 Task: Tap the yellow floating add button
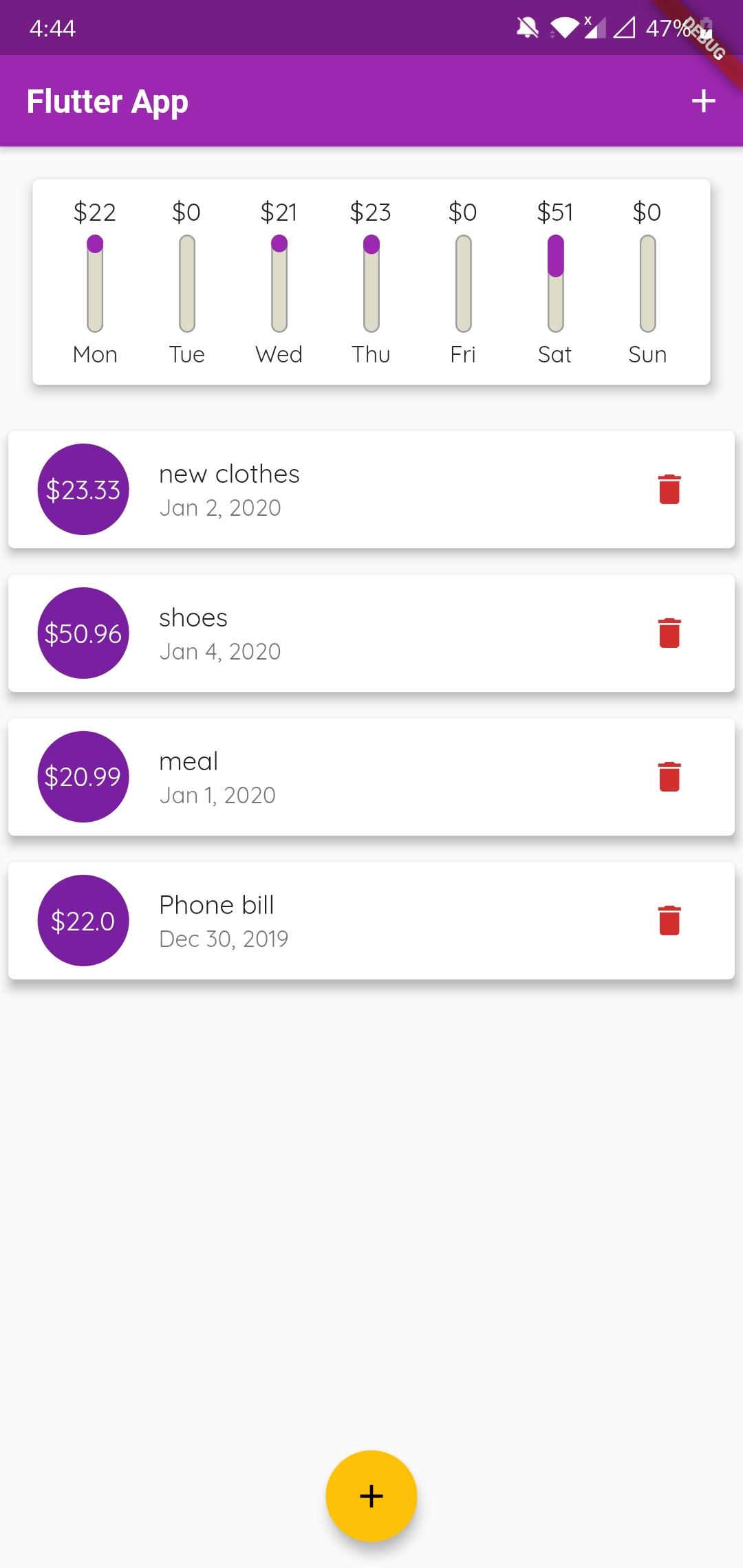click(371, 1496)
